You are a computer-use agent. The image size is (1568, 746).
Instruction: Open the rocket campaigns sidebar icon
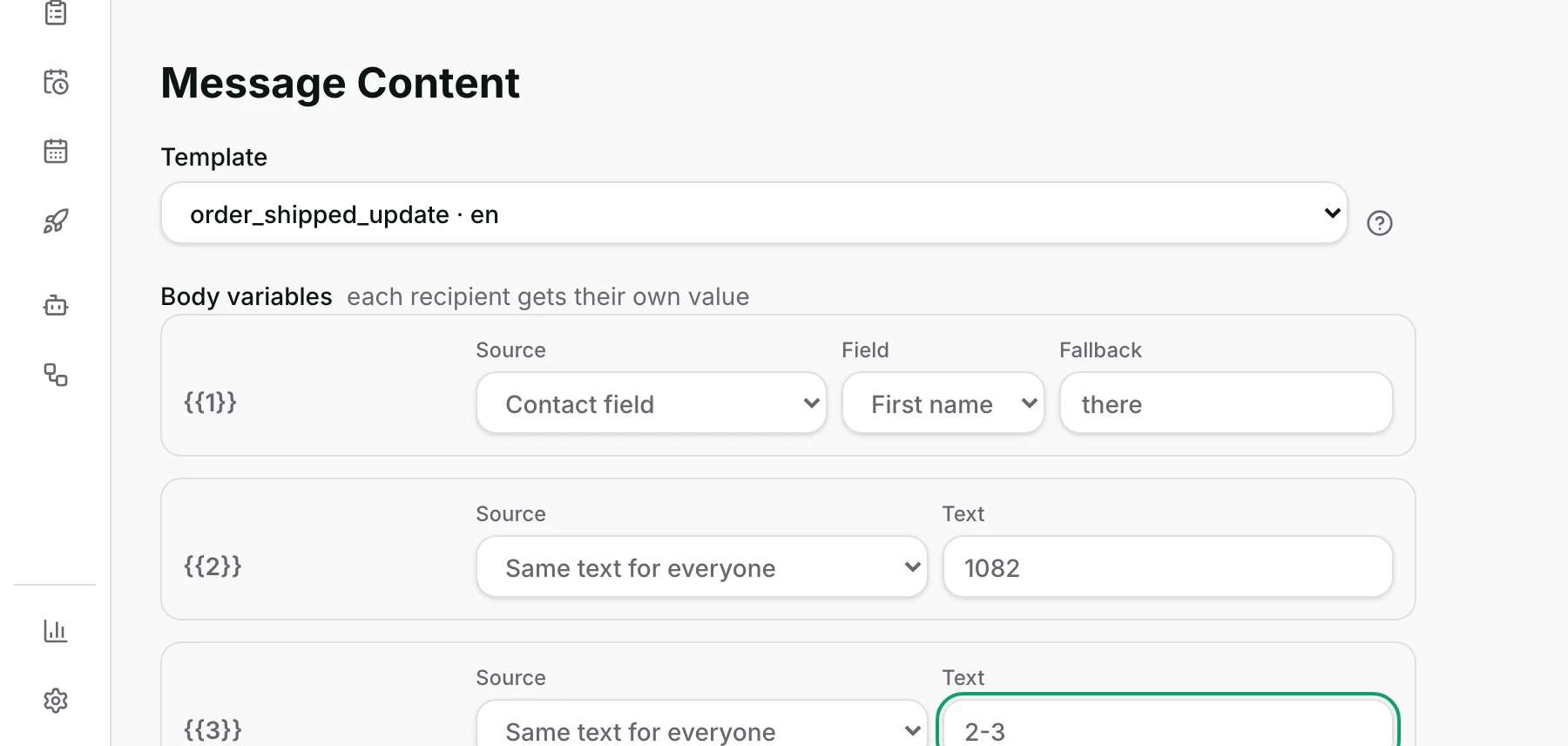point(56,221)
